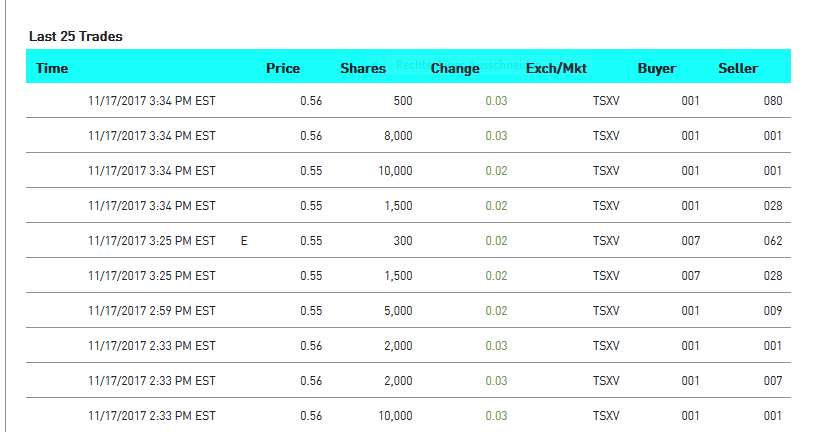832x432 pixels.
Task: Click the 0.55 price of the 5,000-share trade
Action: (x=311, y=311)
